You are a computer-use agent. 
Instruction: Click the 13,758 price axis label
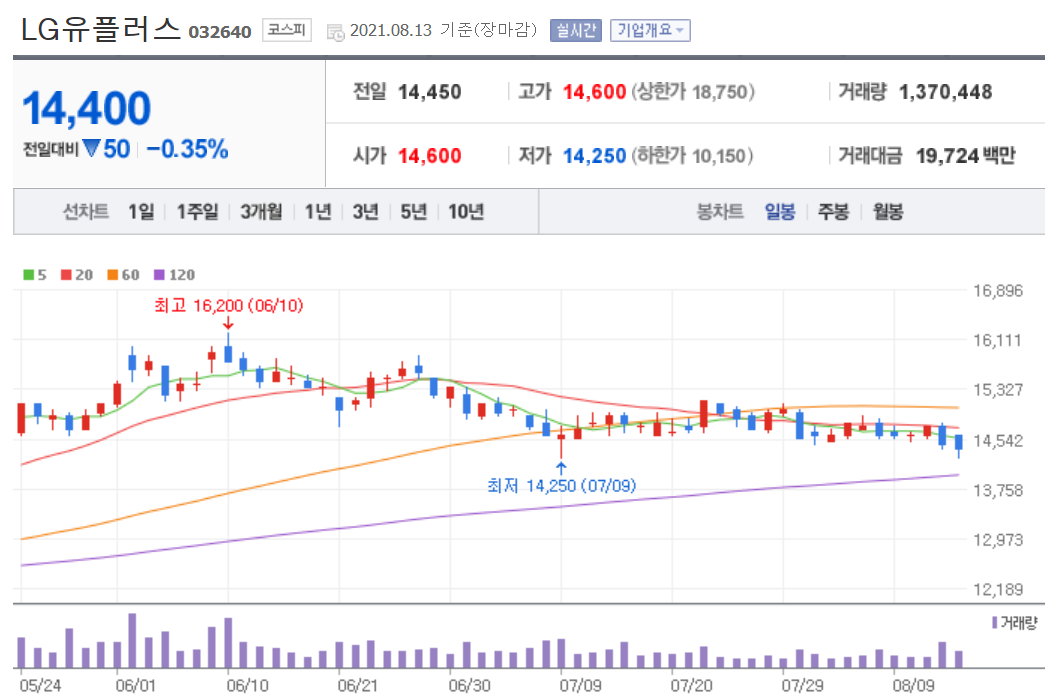click(998, 491)
